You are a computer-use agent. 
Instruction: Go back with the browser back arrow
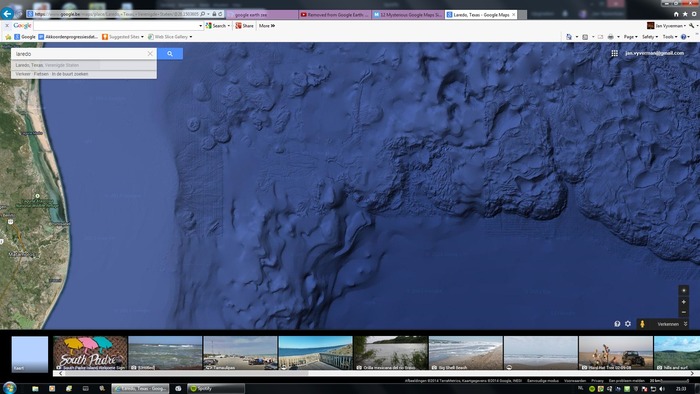tap(7, 13)
